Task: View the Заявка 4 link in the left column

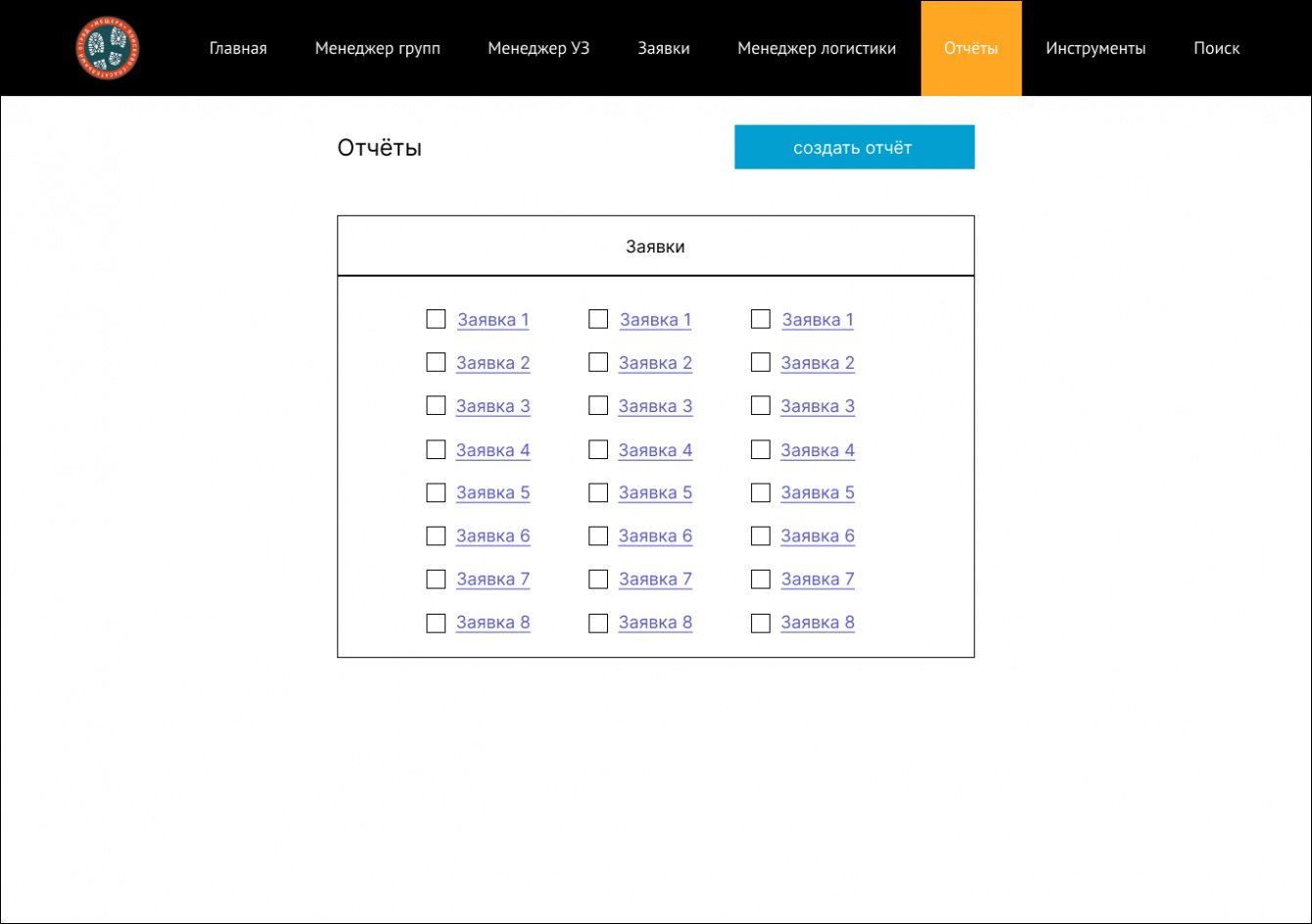Action: [x=493, y=450]
